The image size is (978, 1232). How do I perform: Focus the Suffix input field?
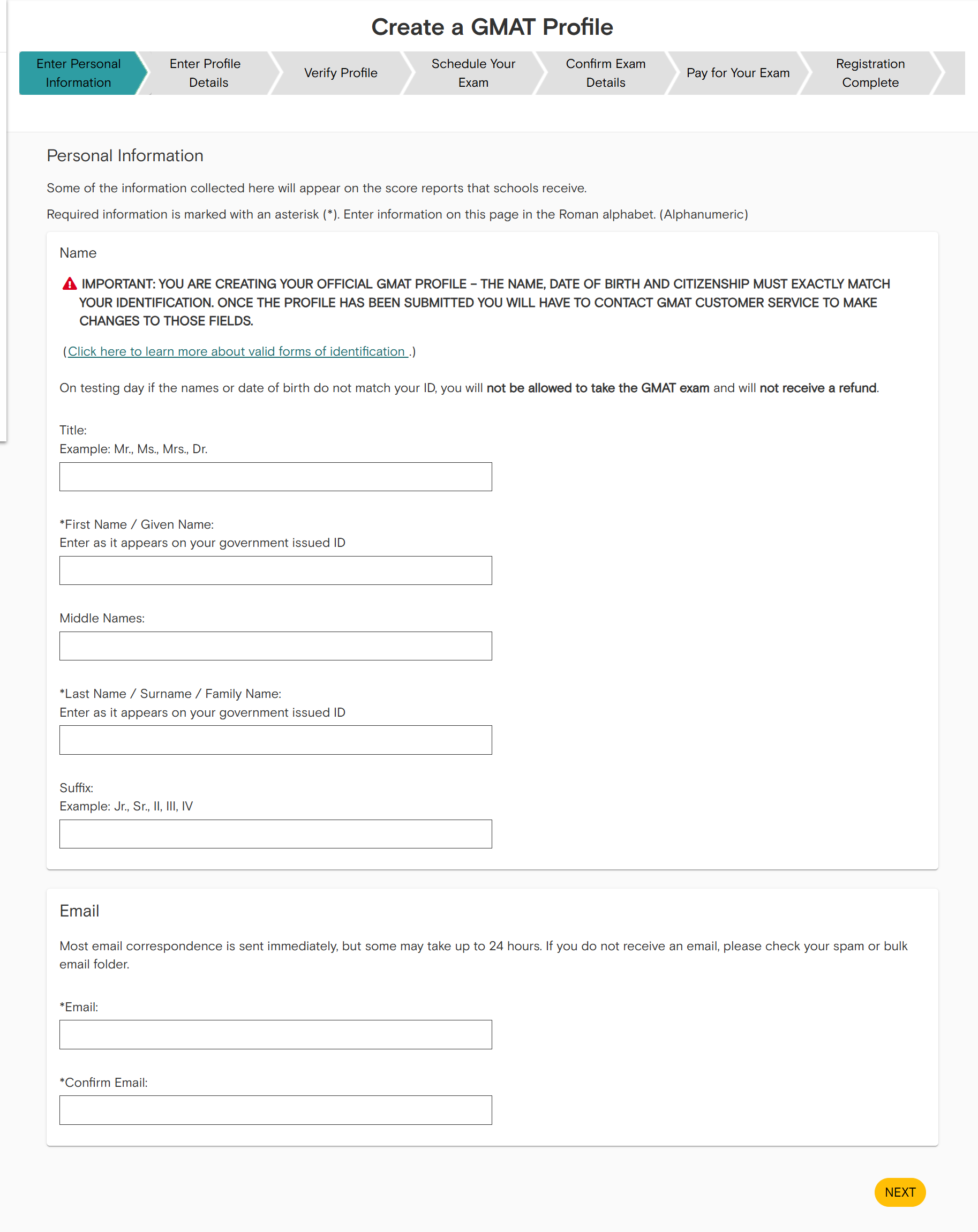[275, 833]
